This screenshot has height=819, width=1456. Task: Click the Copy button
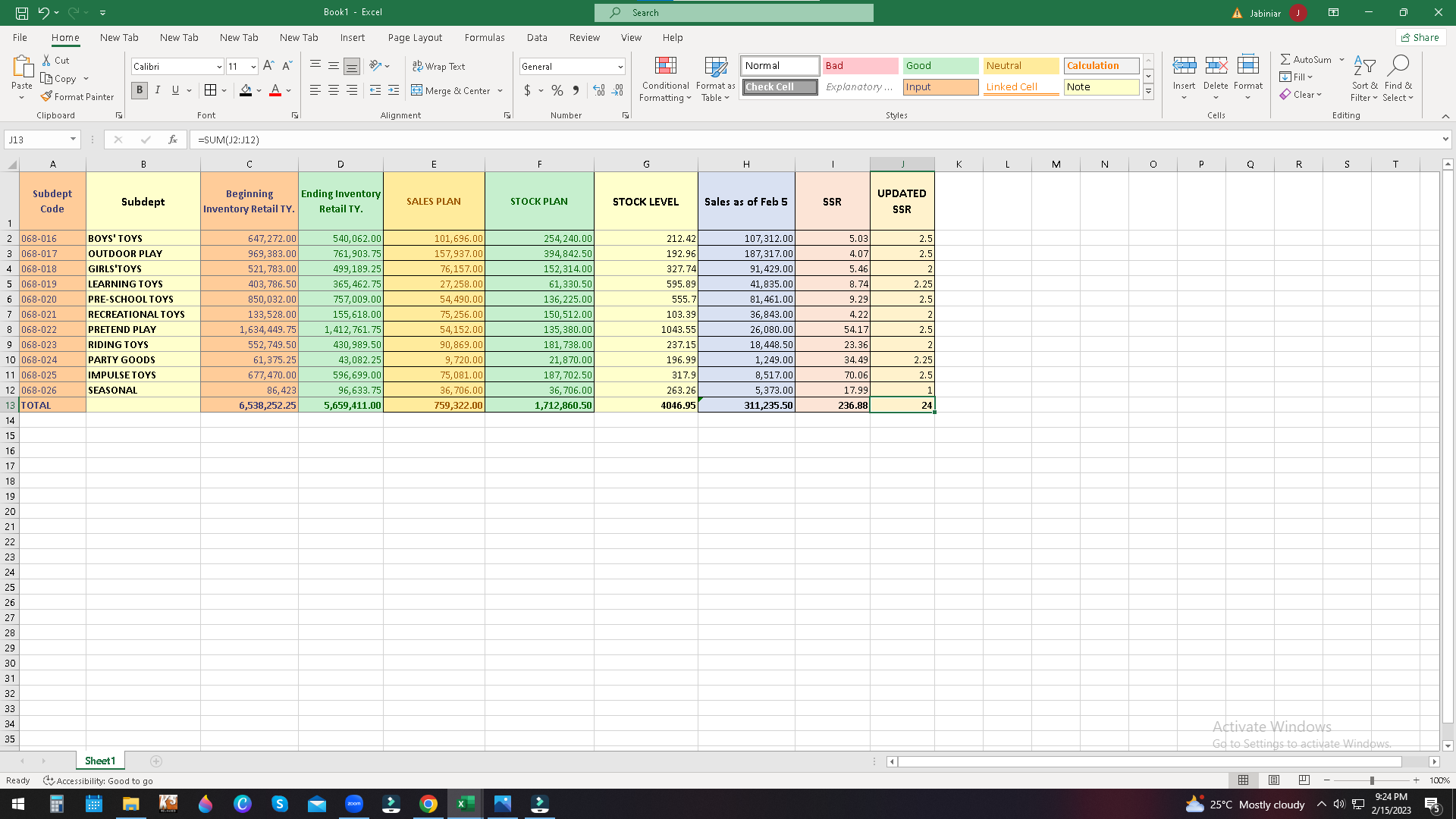point(58,78)
